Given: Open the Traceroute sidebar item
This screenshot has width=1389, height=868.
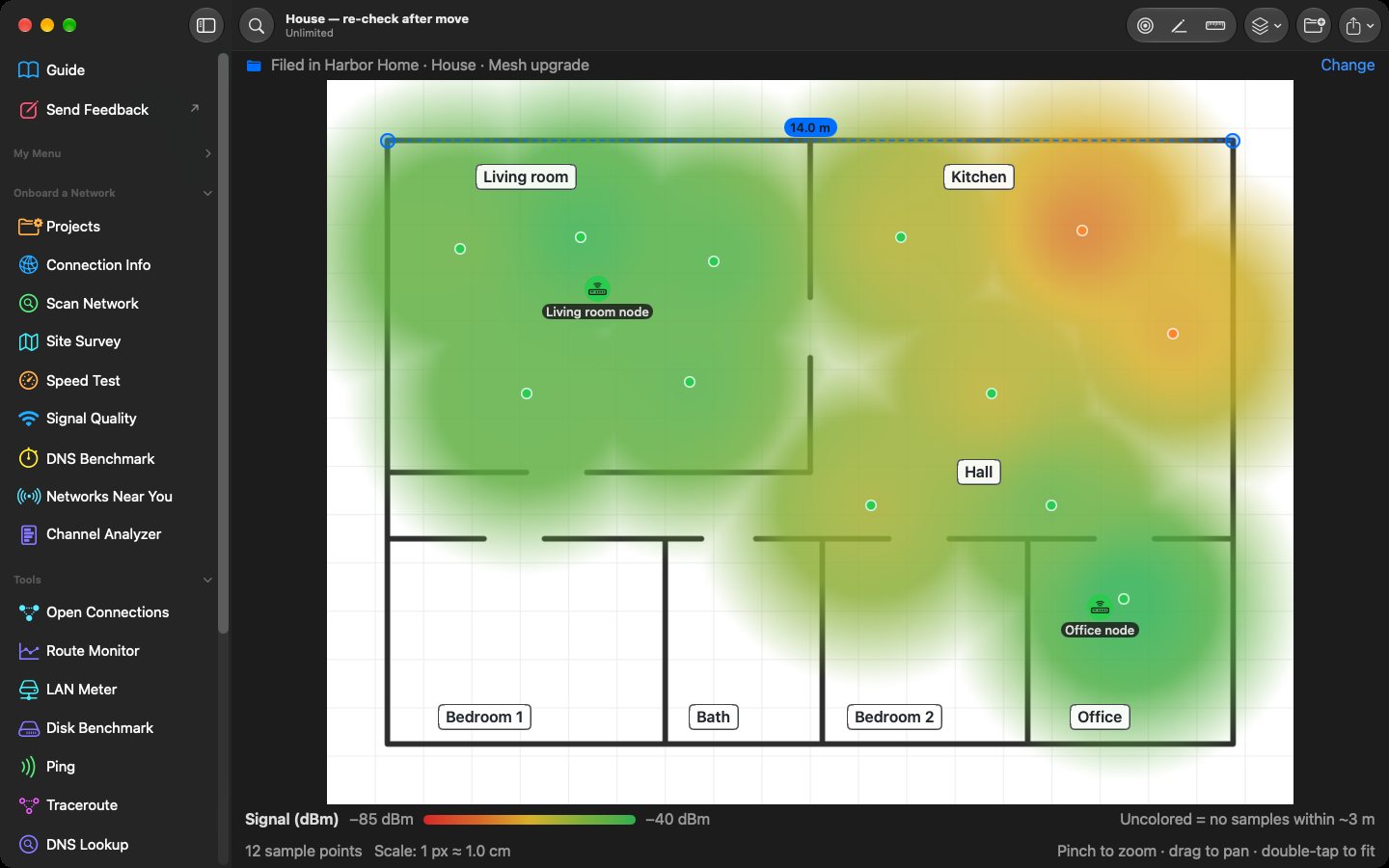Looking at the screenshot, I should (x=110, y=805).
